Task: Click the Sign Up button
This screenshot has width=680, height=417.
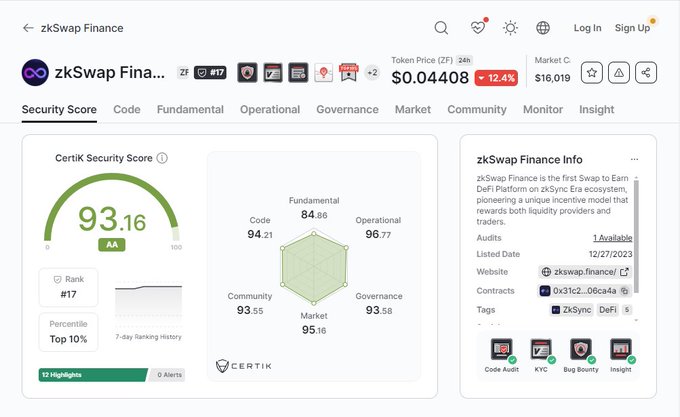Action: pyautogui.click(x=632, y=28)
